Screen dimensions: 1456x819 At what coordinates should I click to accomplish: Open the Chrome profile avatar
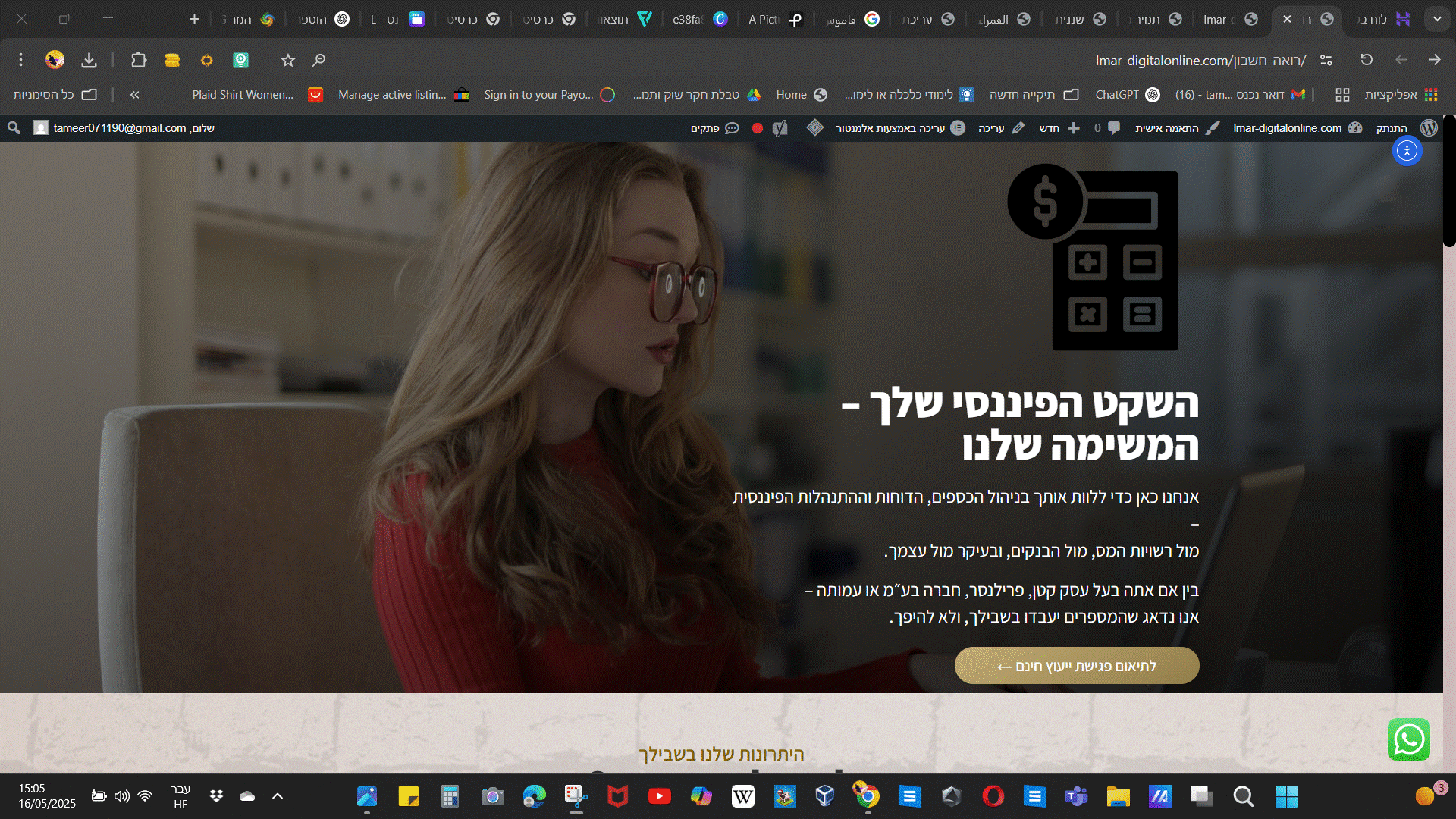tap(55, 60)
